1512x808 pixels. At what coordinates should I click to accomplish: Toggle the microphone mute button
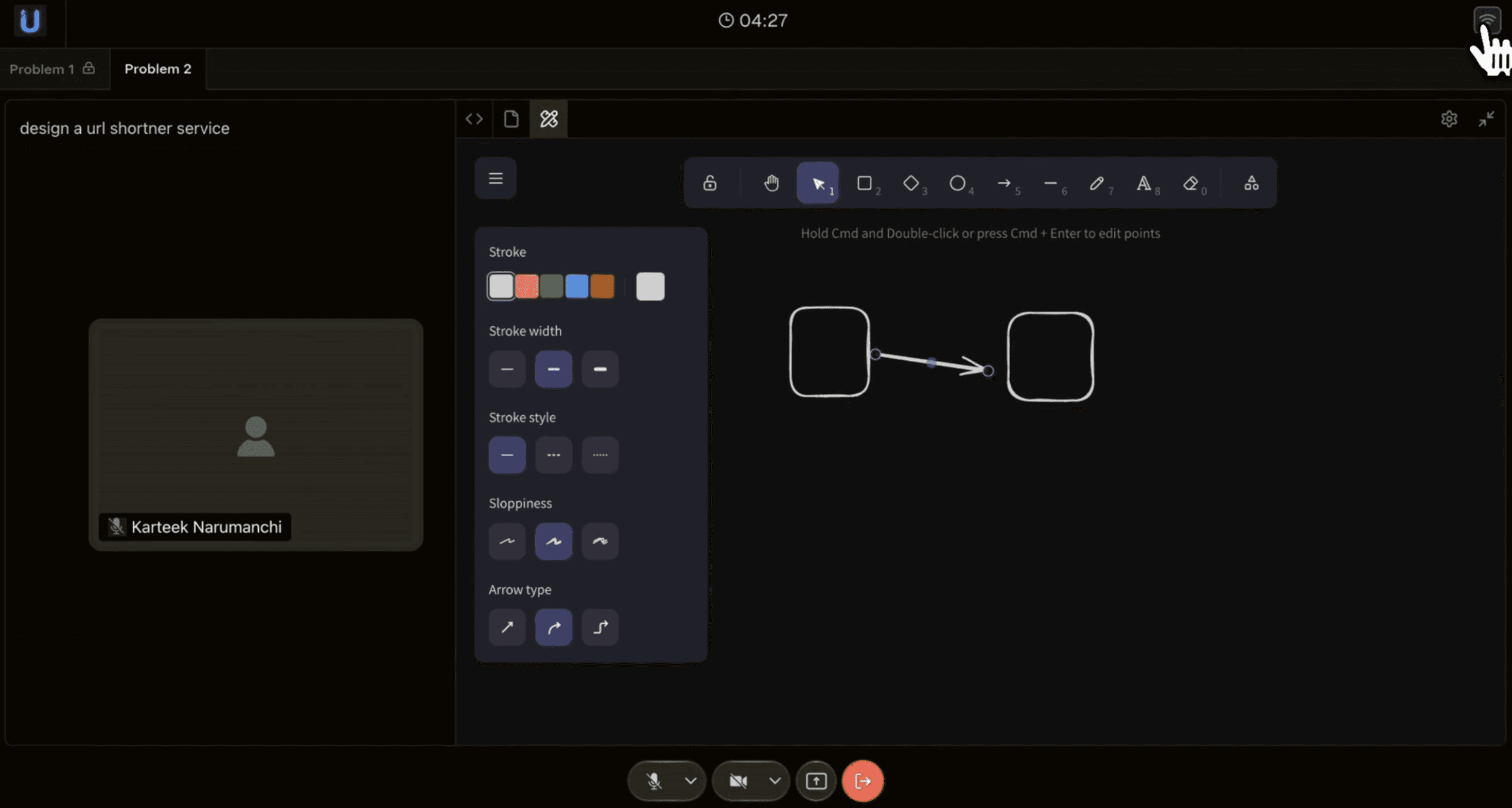654,781
